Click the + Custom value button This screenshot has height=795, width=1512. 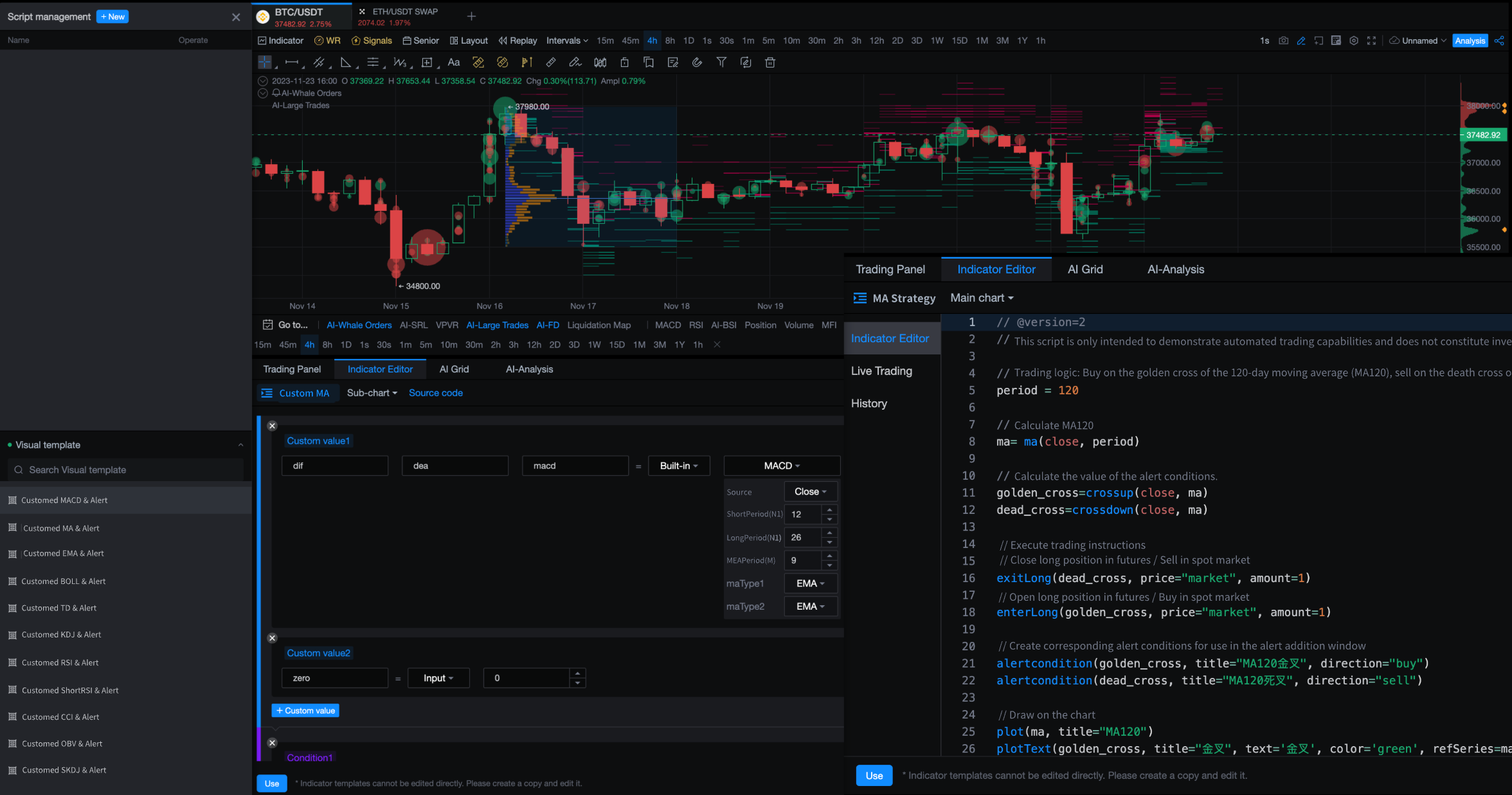305,711
